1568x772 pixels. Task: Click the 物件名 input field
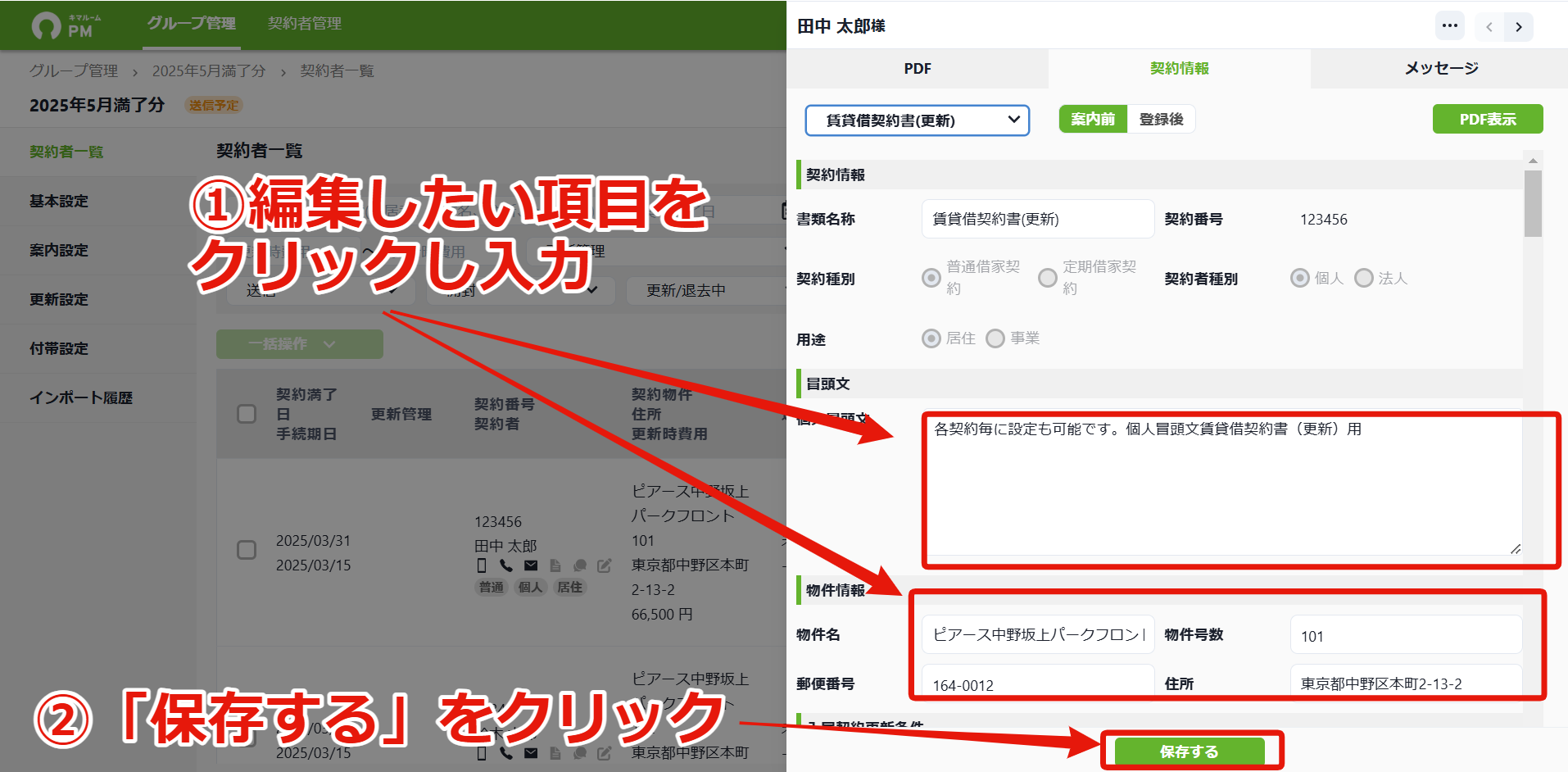pos(1038,635)
